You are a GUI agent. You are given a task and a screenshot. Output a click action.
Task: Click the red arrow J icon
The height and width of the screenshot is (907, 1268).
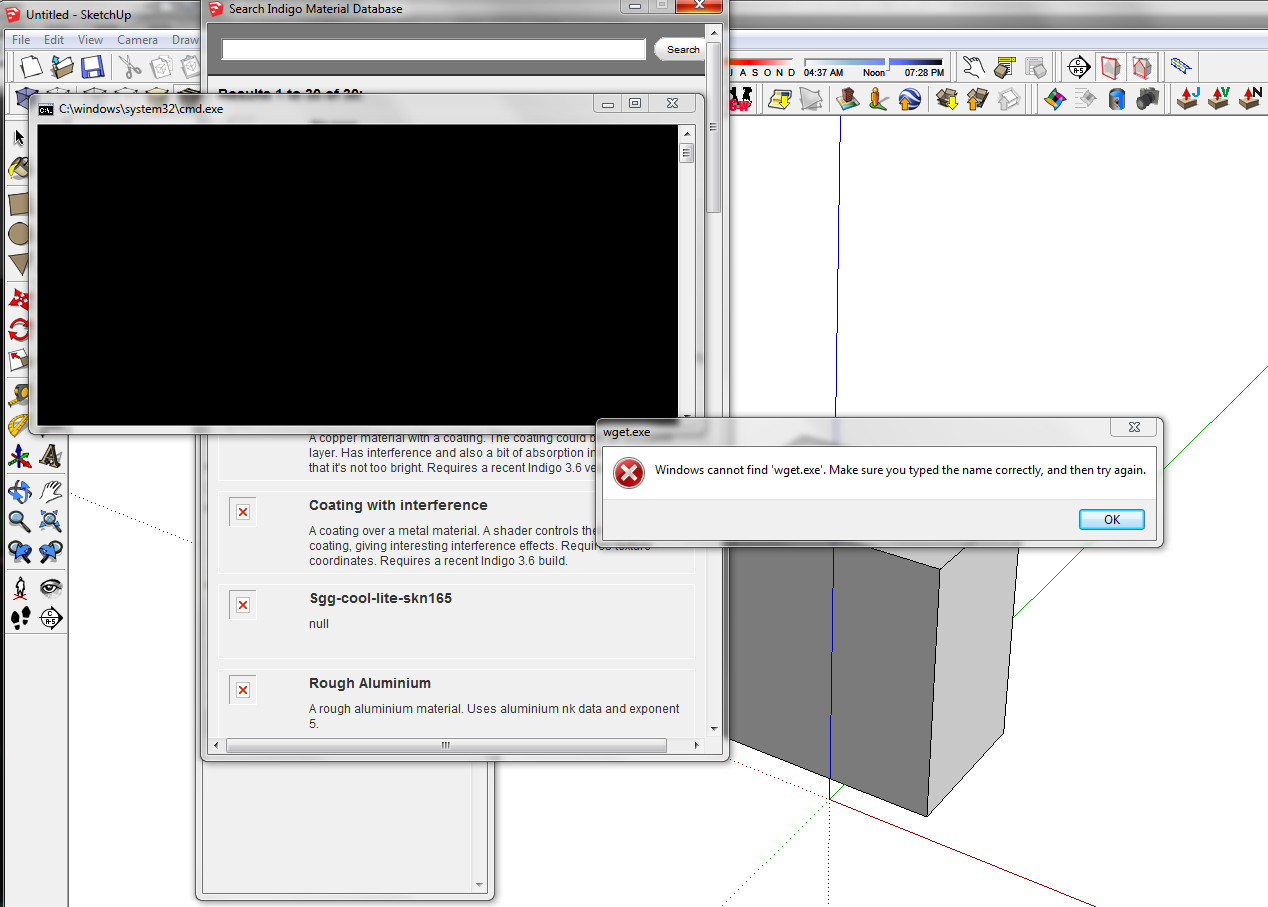1188,98
